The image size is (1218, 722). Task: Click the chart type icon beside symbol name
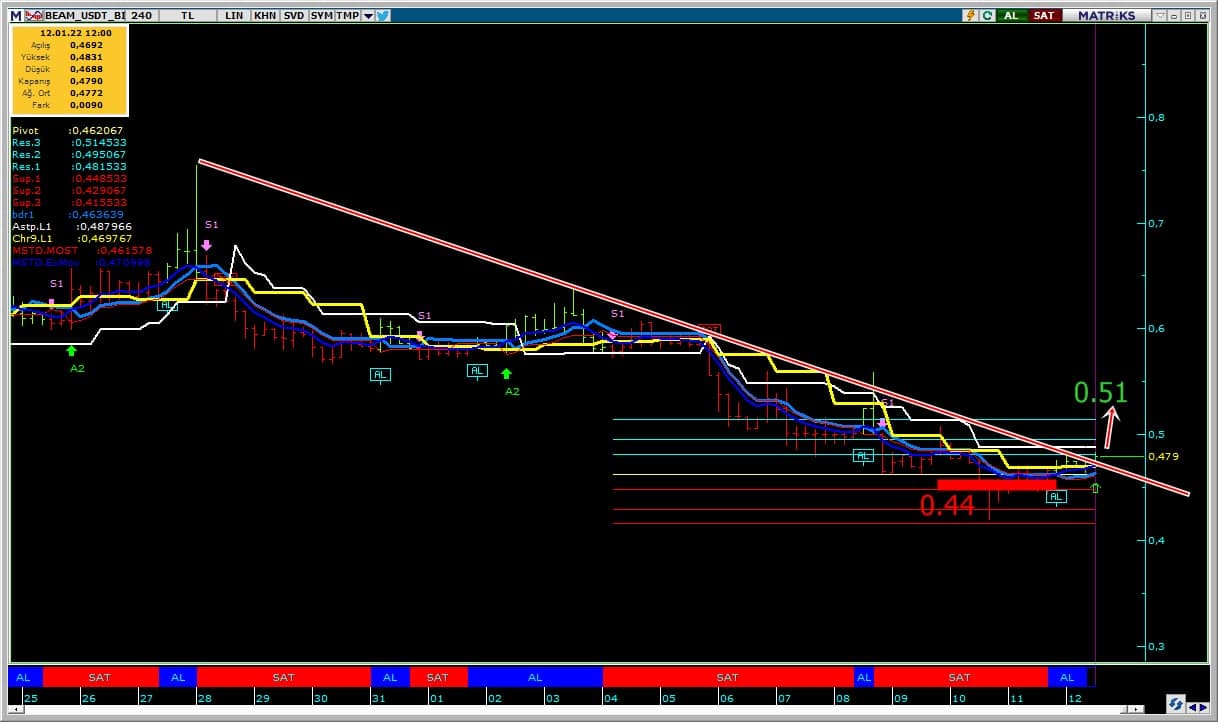click(33, 15)
